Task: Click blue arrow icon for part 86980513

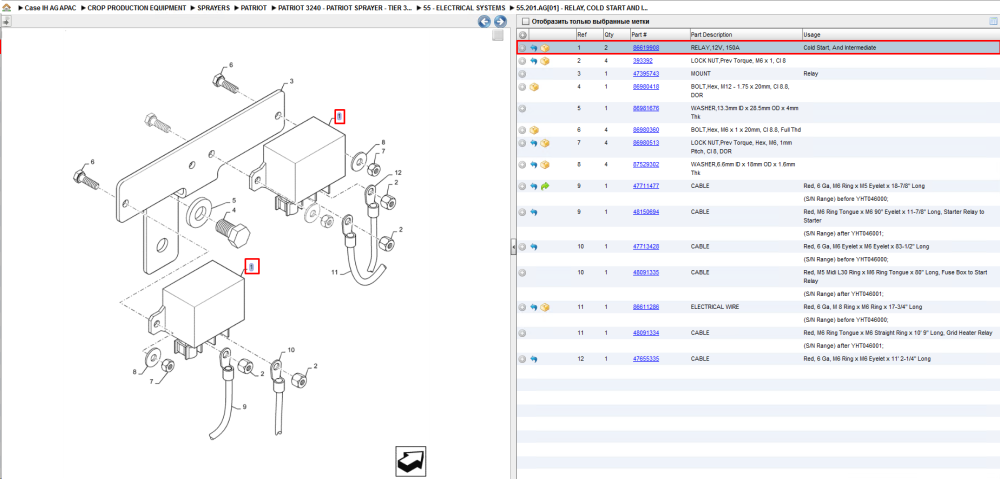Action: click(534, 144)
